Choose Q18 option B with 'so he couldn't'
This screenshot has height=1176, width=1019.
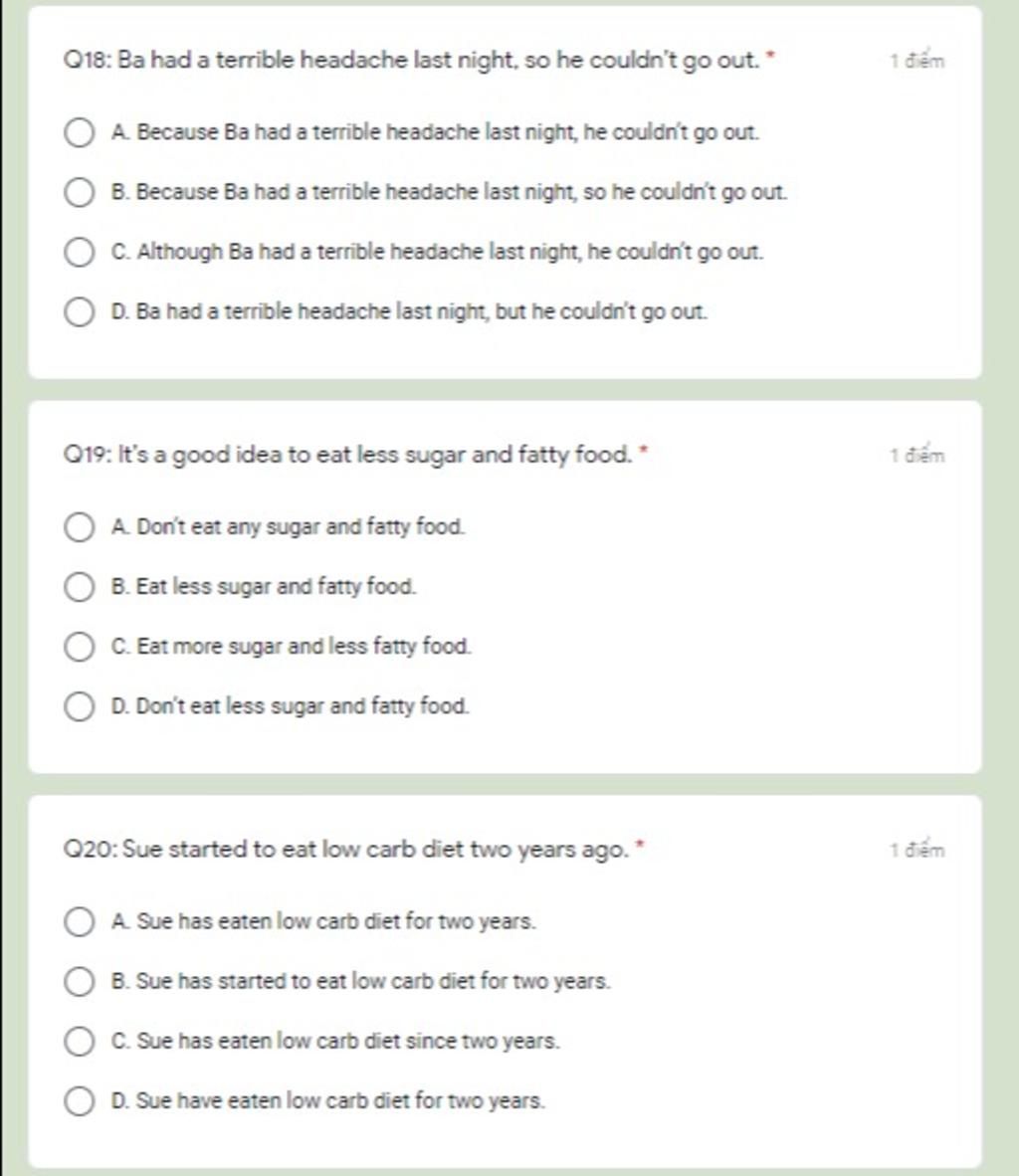79,193
